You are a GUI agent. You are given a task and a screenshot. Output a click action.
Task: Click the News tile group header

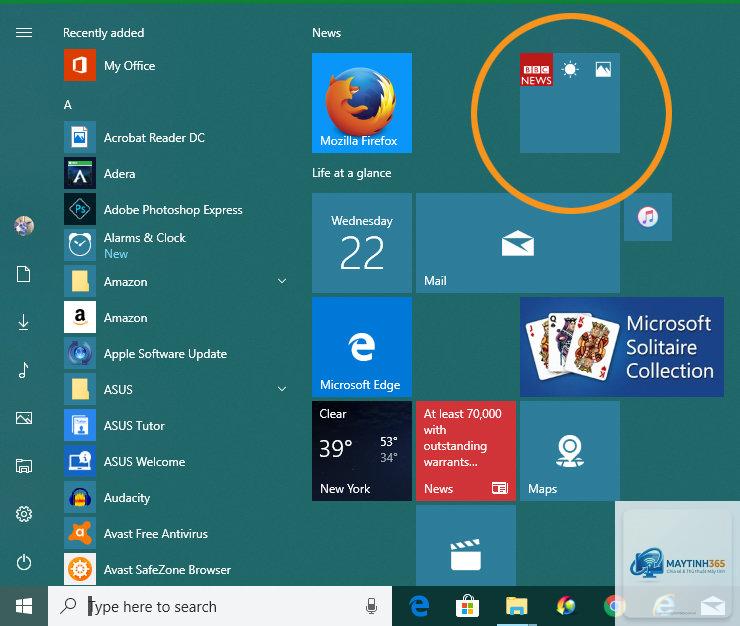click(x=327, y=33)
